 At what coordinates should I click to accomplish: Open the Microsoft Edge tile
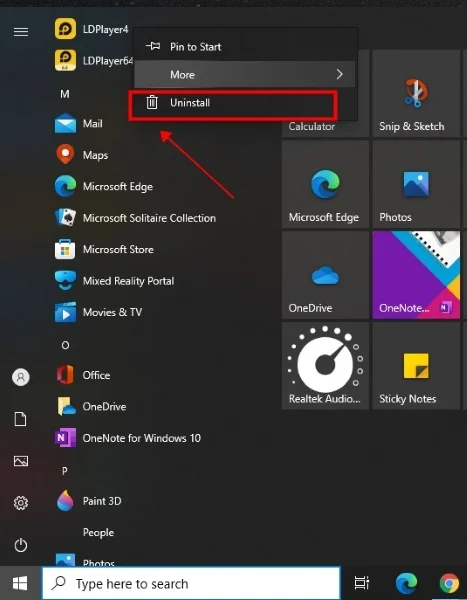(x=325, y=184)
